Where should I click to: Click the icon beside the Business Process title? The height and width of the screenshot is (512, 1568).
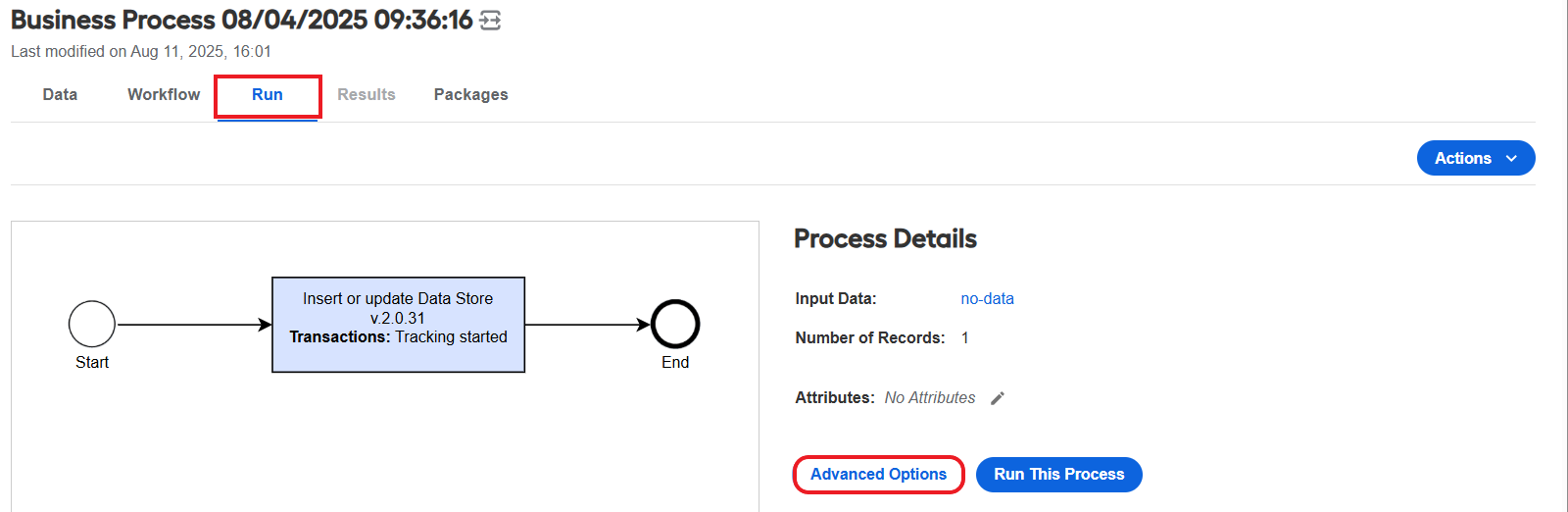click(491, 21)
